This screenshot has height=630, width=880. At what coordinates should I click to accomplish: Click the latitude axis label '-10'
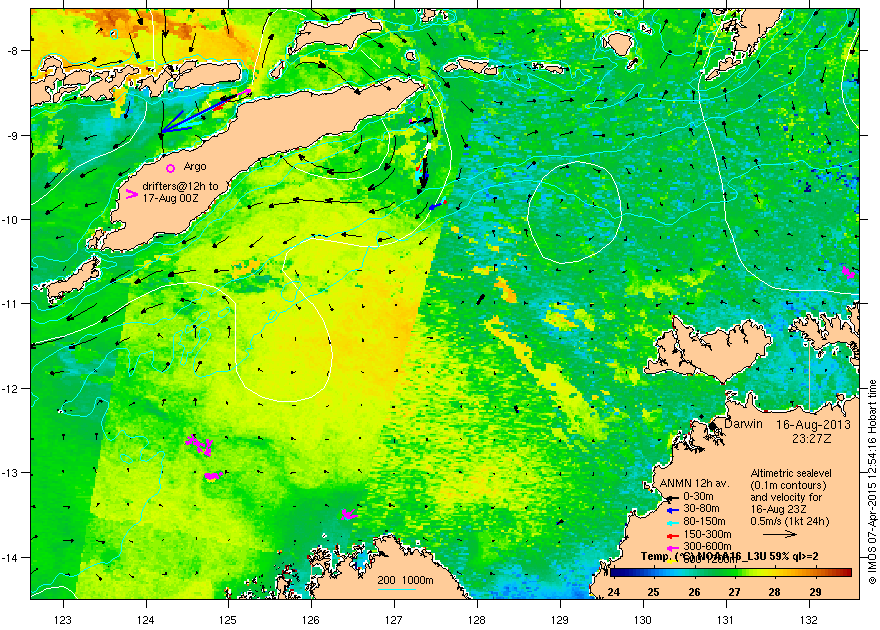click(x=12, y=219)
